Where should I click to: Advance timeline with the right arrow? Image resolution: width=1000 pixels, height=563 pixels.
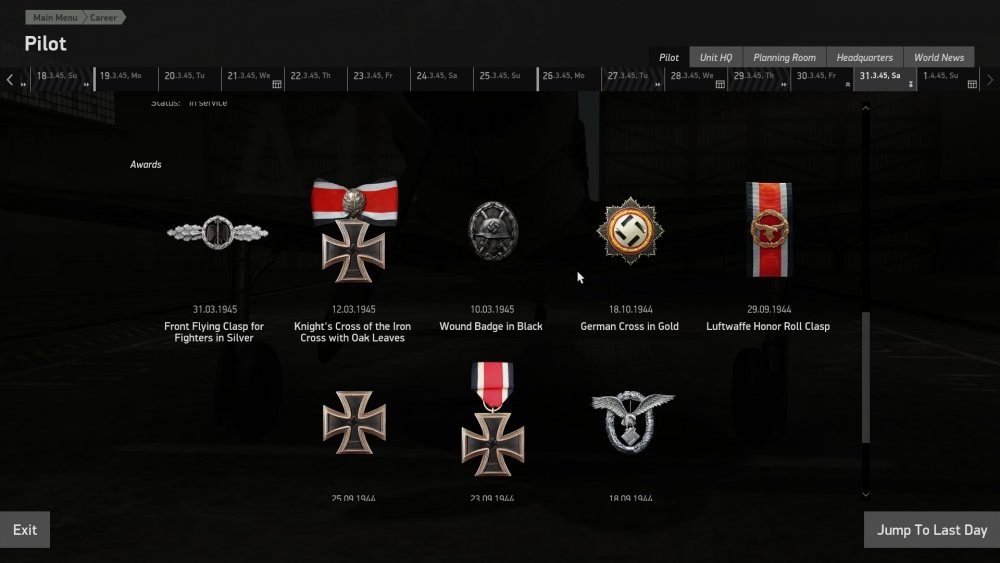[990, 80]
